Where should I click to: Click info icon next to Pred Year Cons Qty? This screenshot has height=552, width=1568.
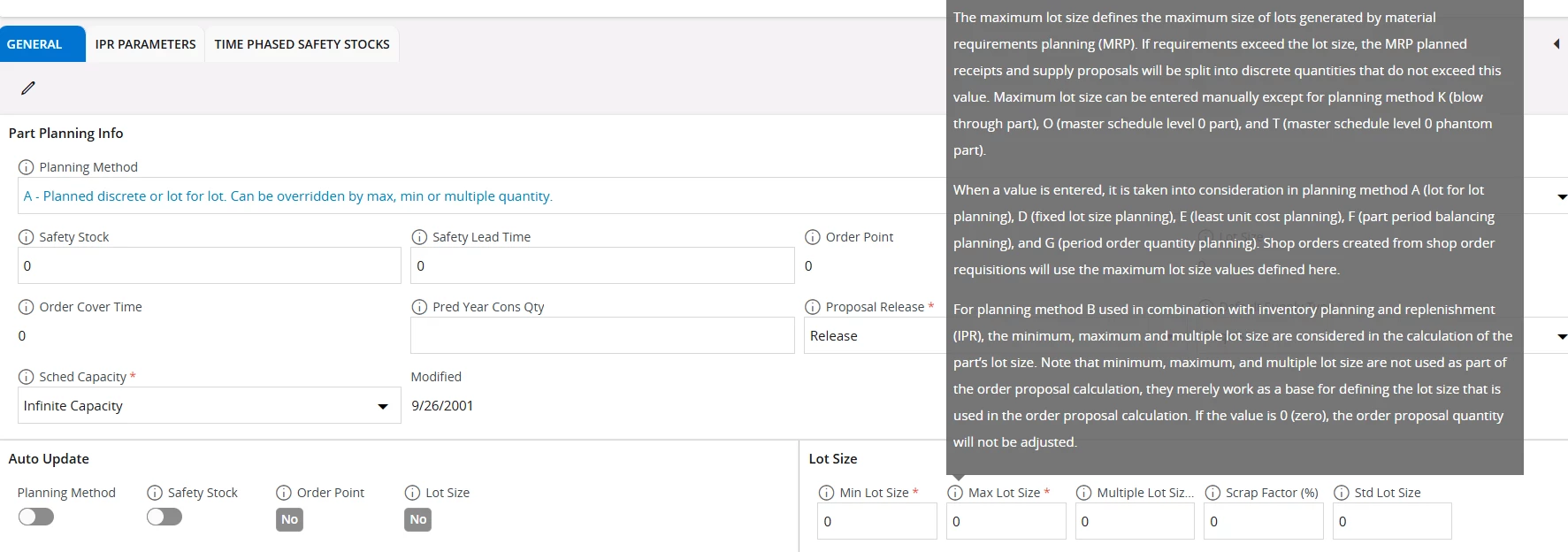click(419, 307)
